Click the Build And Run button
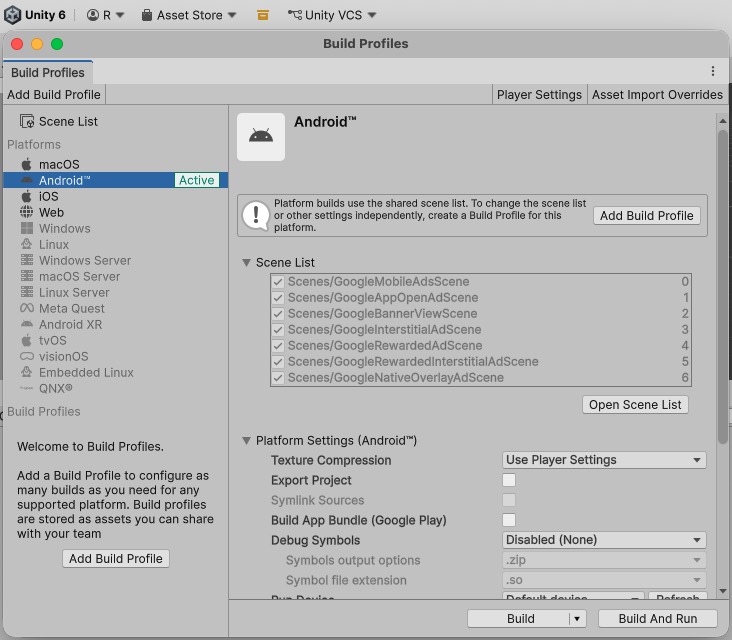 [x=658, y=619]
